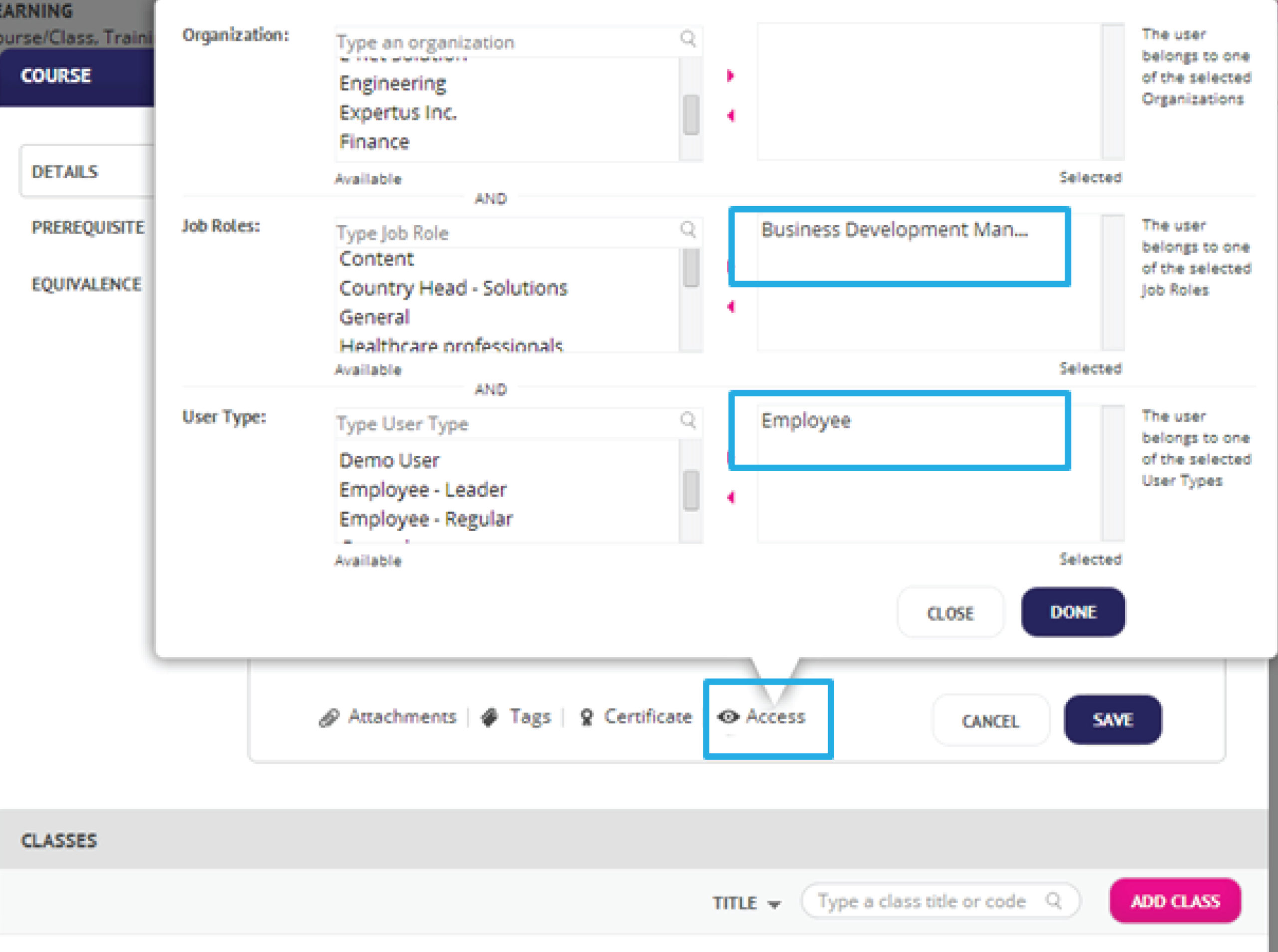Click the class title or code search field

click(940, 901)
